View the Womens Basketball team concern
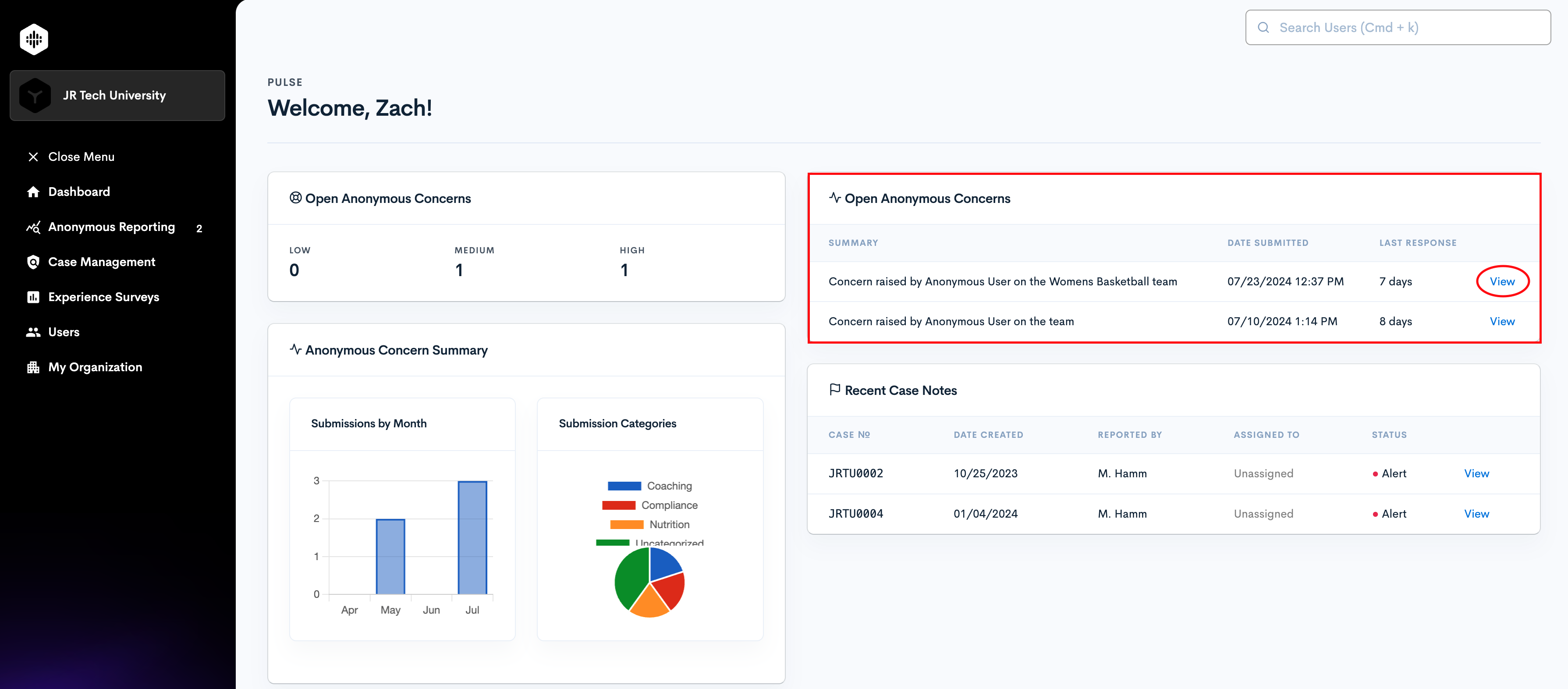Image resolution: width=1568 pixels, height=689 pixels. click(x=1502, y=281)
